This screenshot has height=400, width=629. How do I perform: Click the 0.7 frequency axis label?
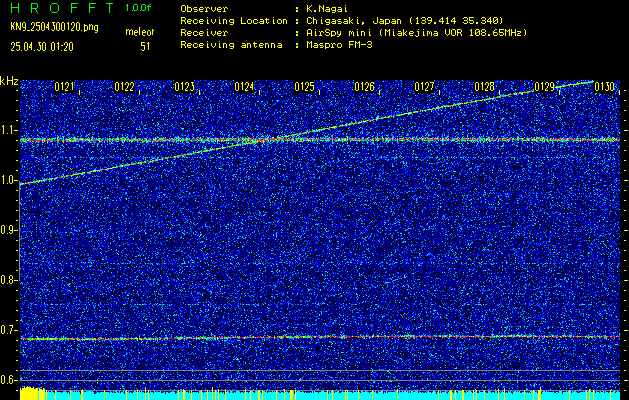tap(8, 330)
